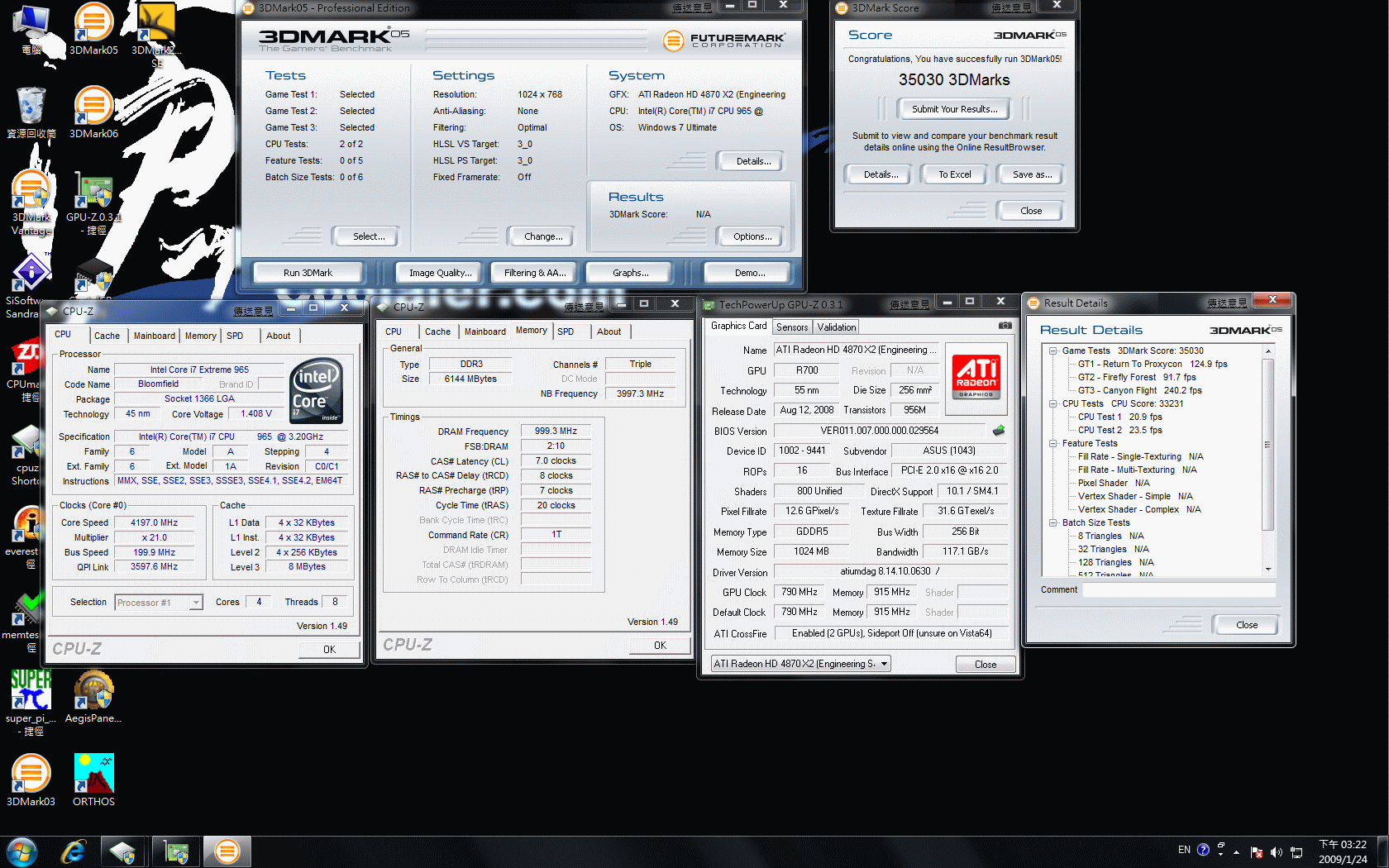The width and height of the screenshot is (1389, 868).
Task: Collapse Batch Size Tests tree node
Action: coord(1053,522)
